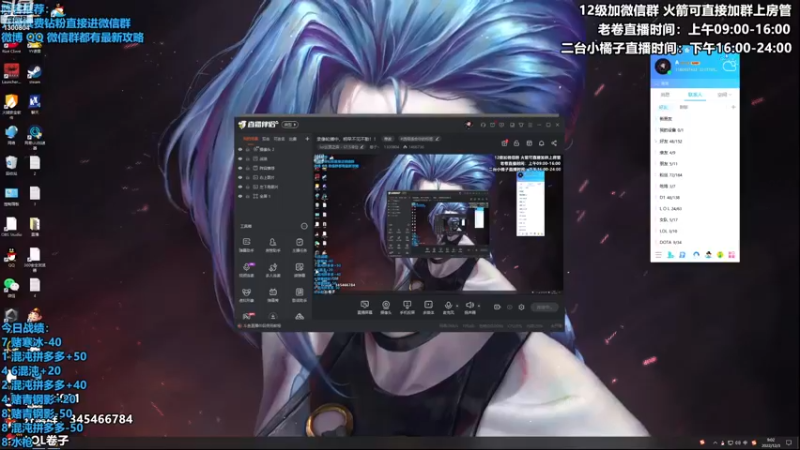This screenshot has width=800, height=450.
Task: Open the toolbox more-options circle icon
Action: [304, 226]
